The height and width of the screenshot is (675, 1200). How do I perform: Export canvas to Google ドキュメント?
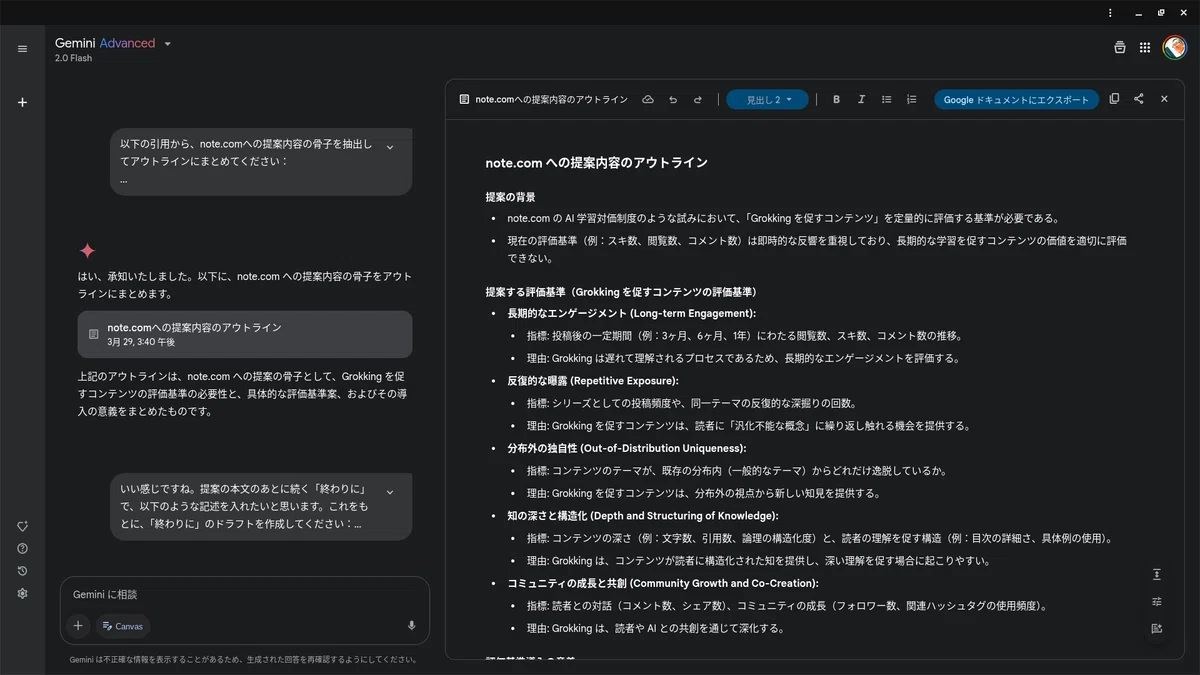(x=1016, y=99)
